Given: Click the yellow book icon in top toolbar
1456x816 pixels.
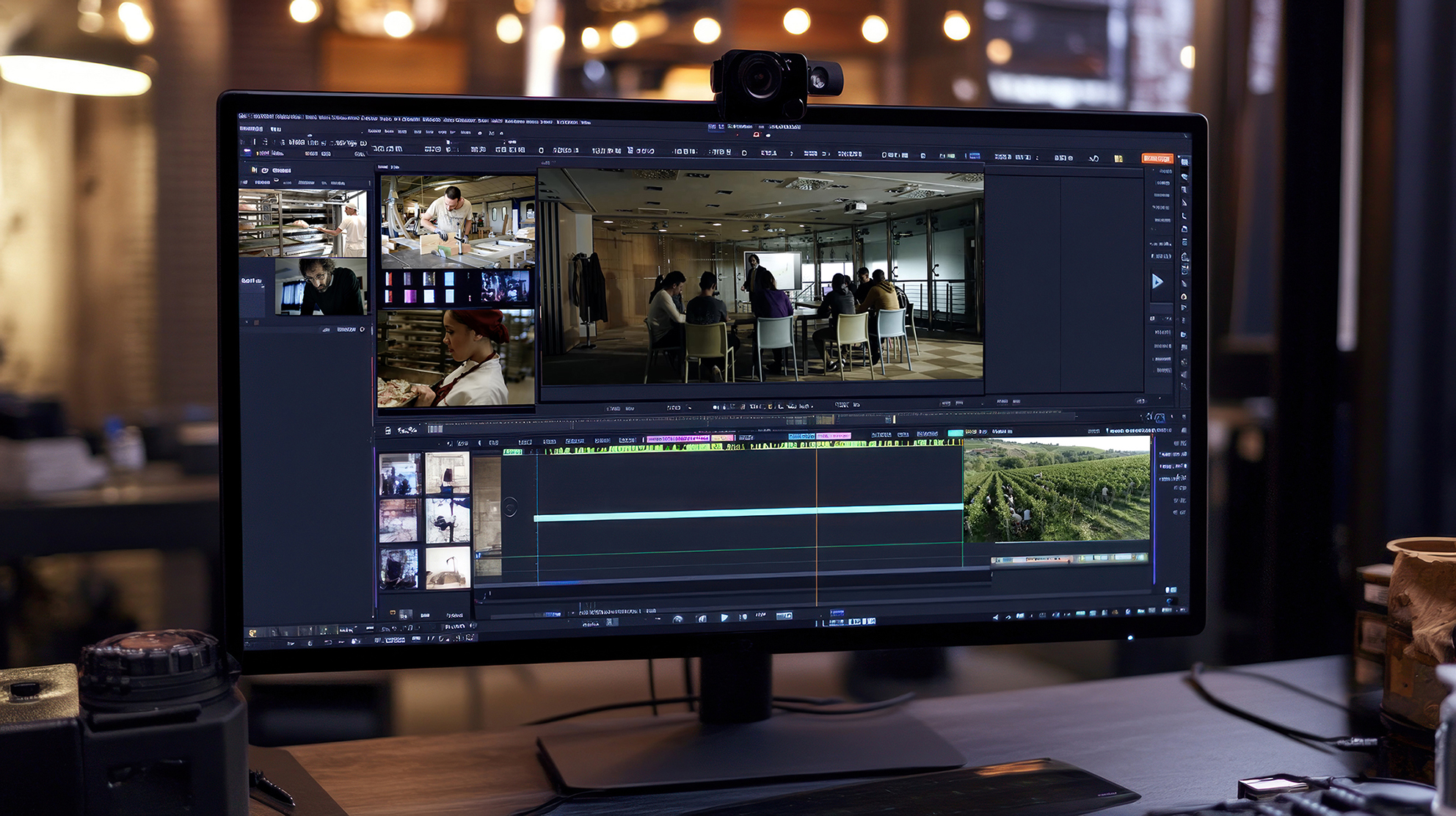Looking at the screenshot, I should (x=1118, y=159).
